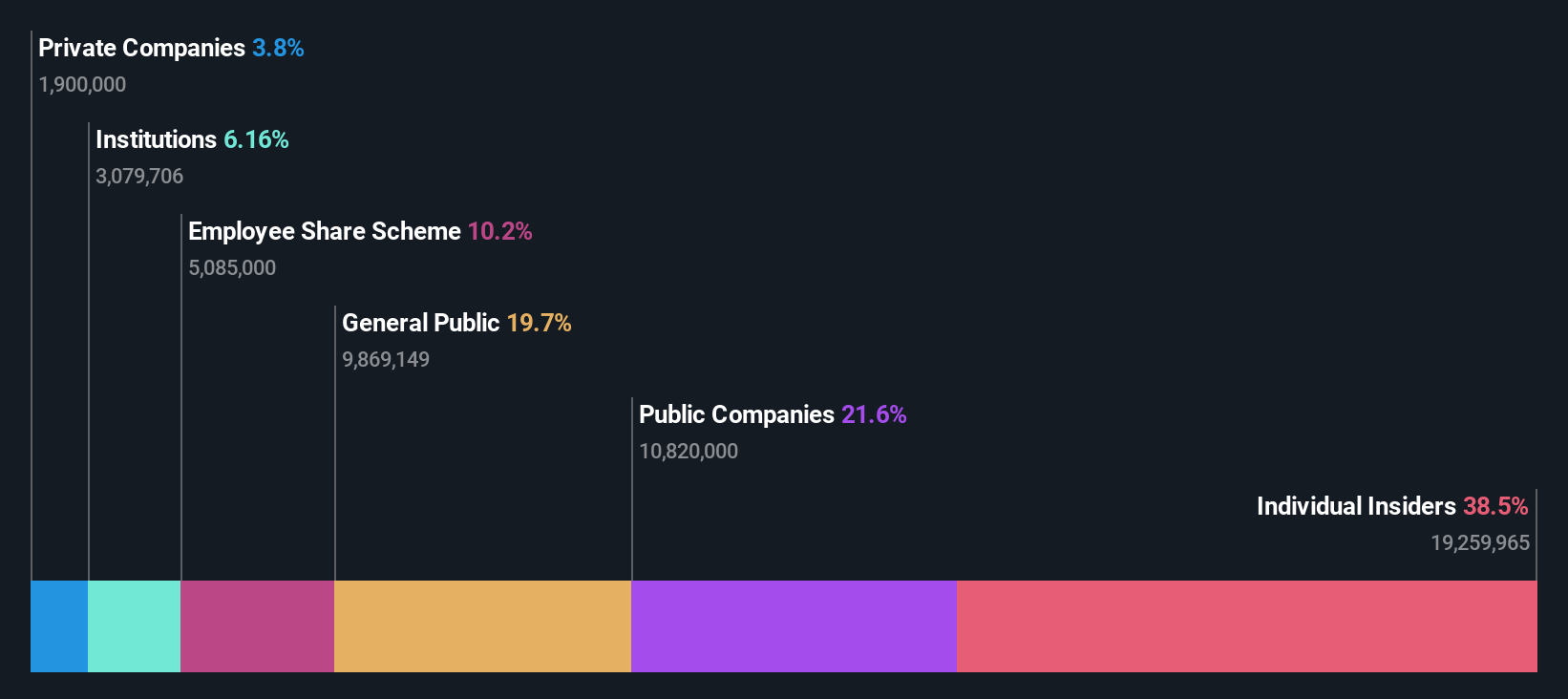Image resolution: width=1568 pixels, height=699 pixels.
Task: Click the 3,079,706 share count
Action: click(x=139, y=177)
